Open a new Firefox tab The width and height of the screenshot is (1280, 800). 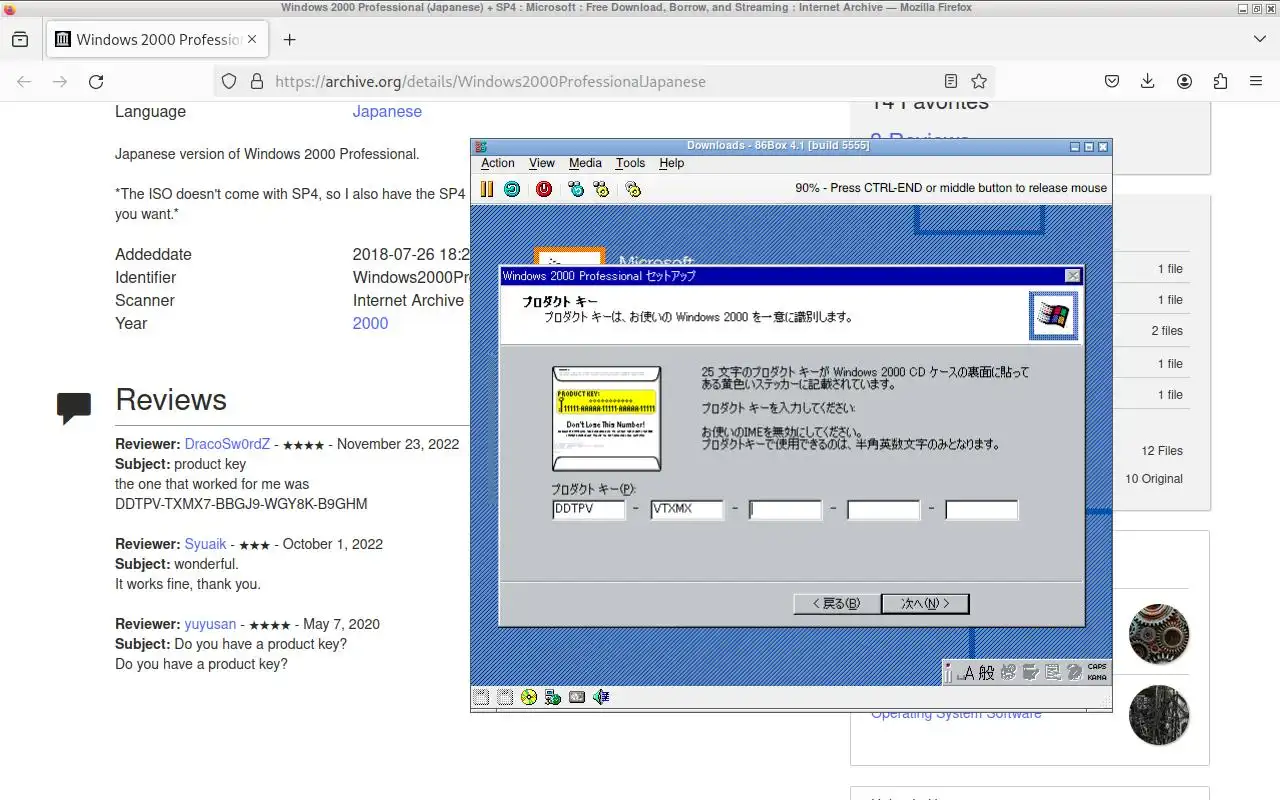coord(289,40)
